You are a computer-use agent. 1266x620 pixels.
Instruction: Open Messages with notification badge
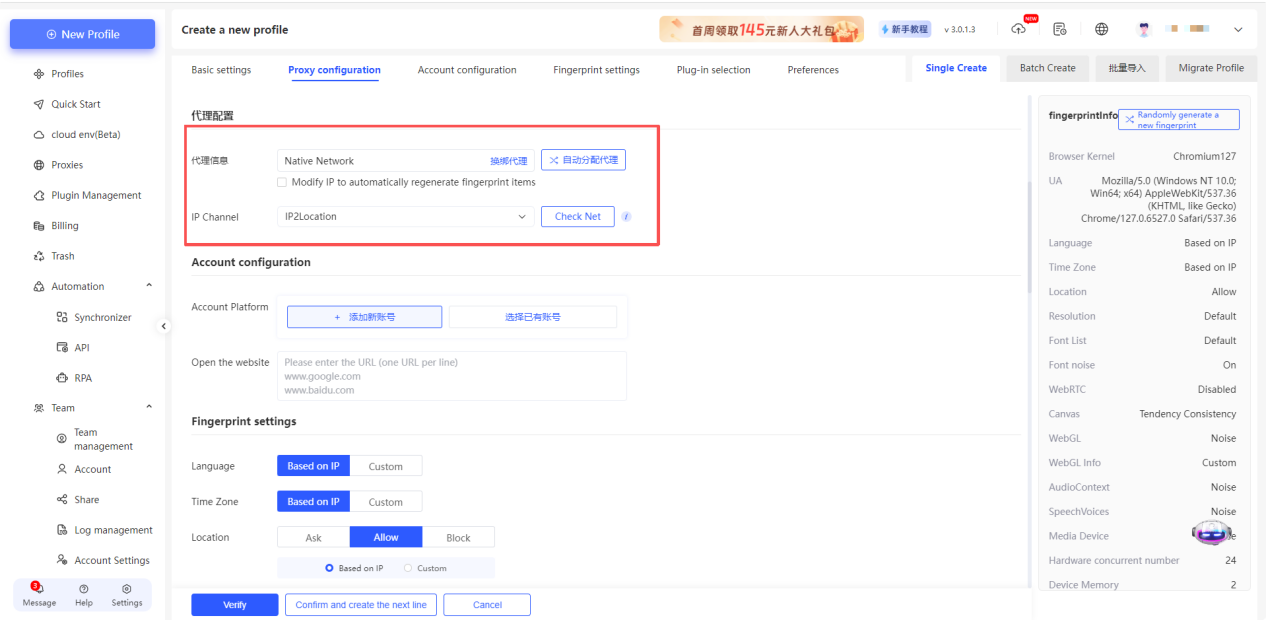coord(39,594)
